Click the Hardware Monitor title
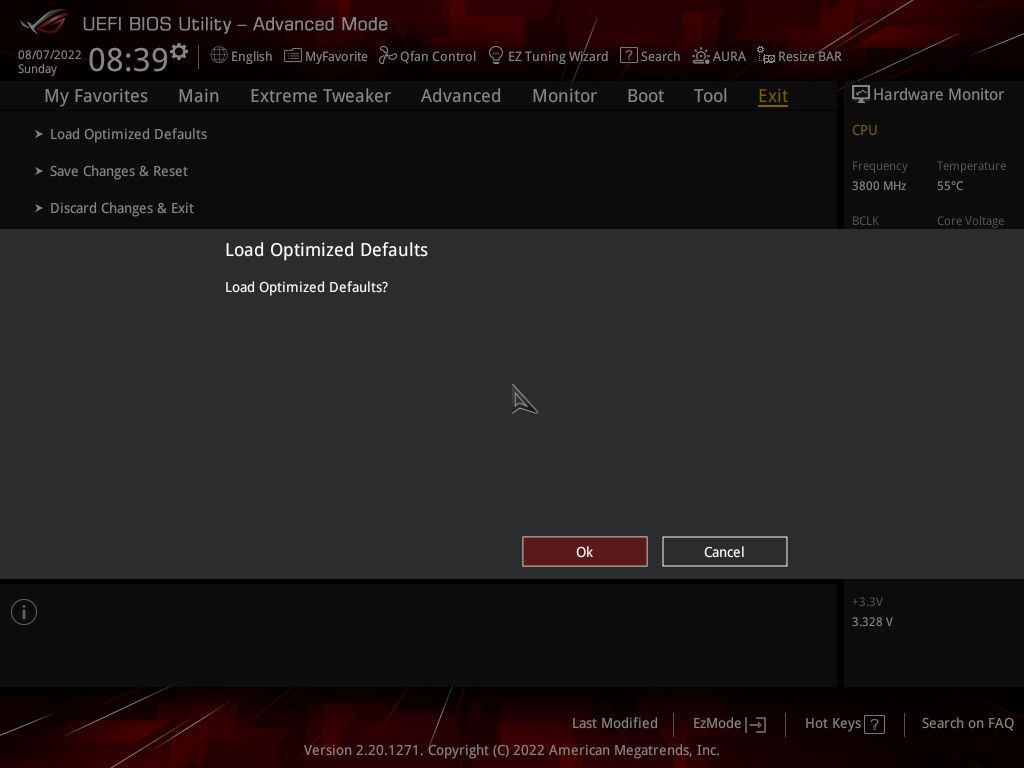This screenshot has width=1024, height=768. [x=938, y=95]
